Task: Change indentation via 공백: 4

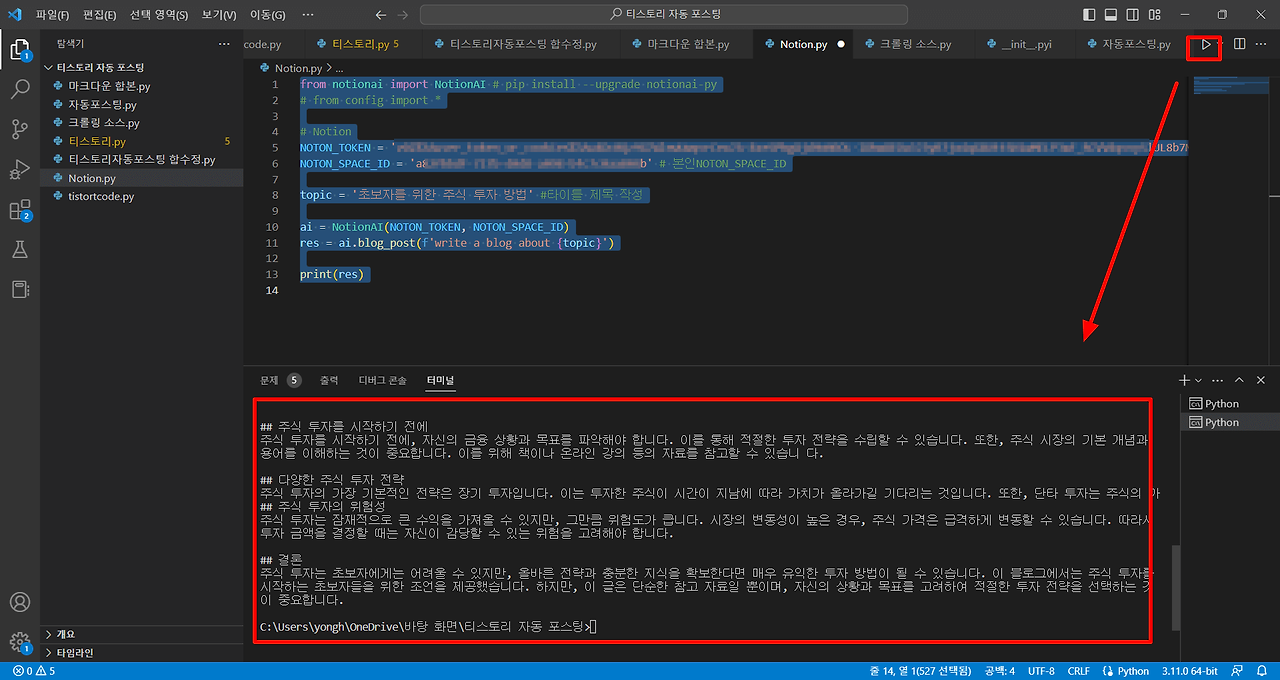Action: (999, 671)
